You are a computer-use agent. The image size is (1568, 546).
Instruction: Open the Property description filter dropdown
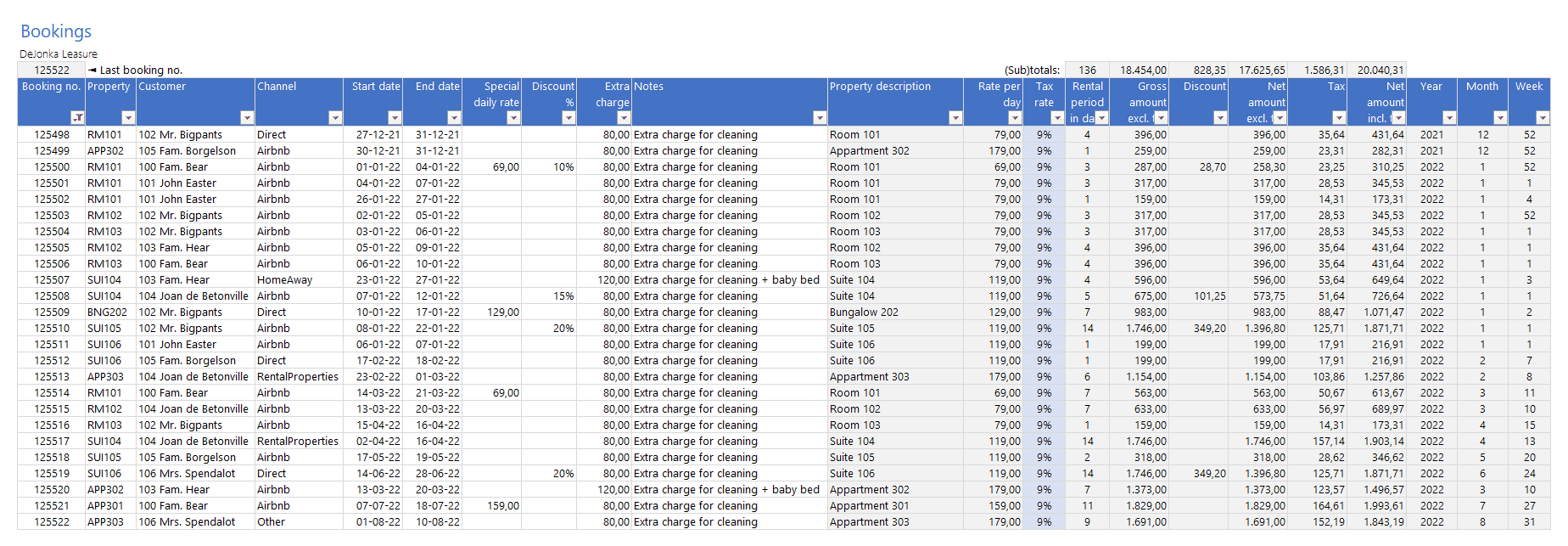[x=955, y=118]
